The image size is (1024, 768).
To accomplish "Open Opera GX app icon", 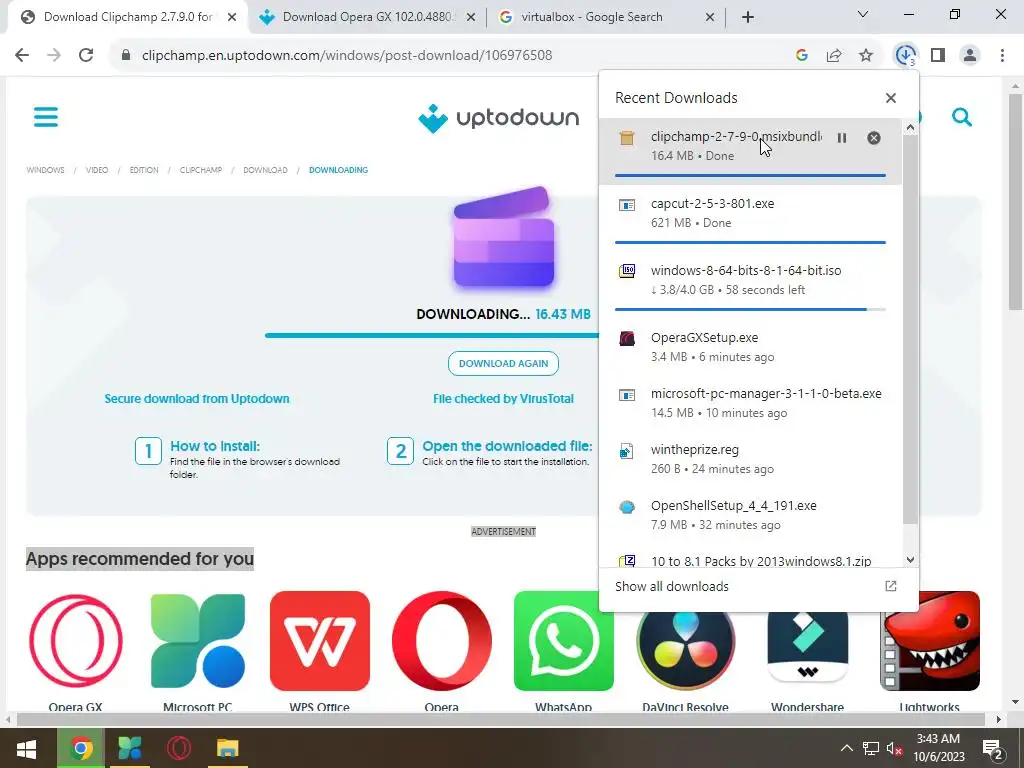I will (x=76, y=641).
